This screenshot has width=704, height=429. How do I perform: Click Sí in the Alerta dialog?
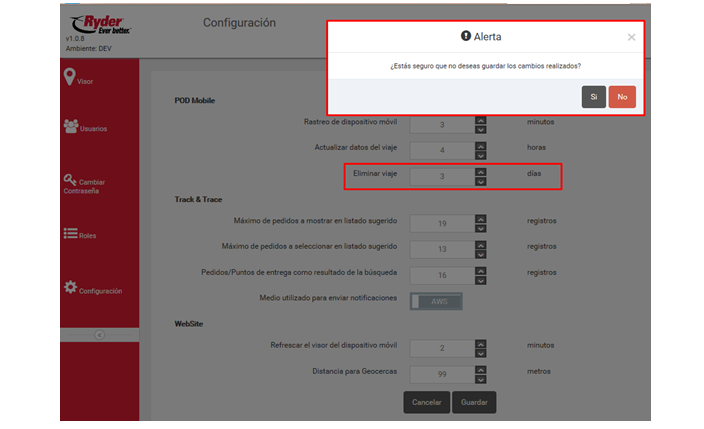594,96
